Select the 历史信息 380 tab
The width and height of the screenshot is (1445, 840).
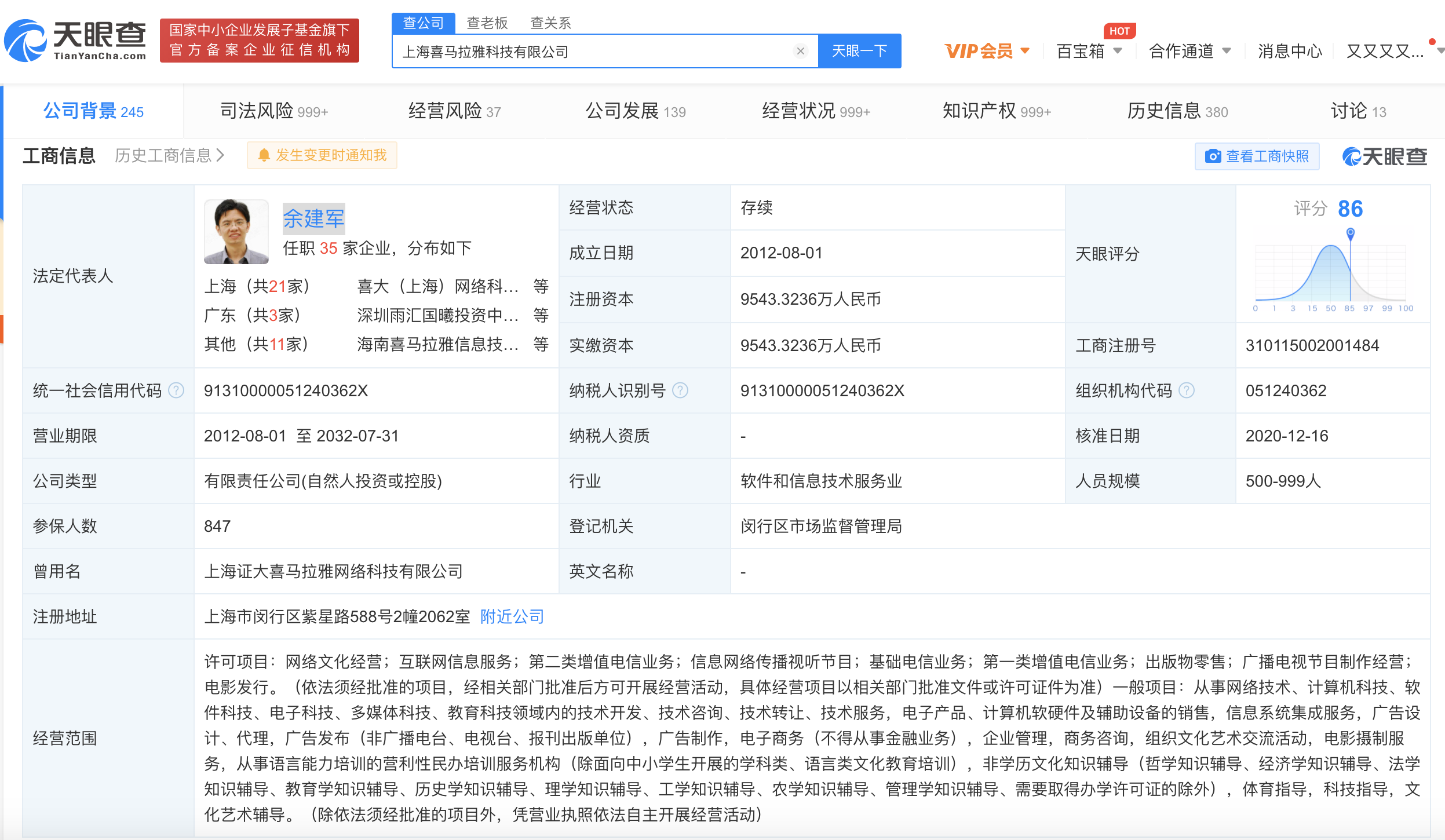click(x=1178, y=111)
